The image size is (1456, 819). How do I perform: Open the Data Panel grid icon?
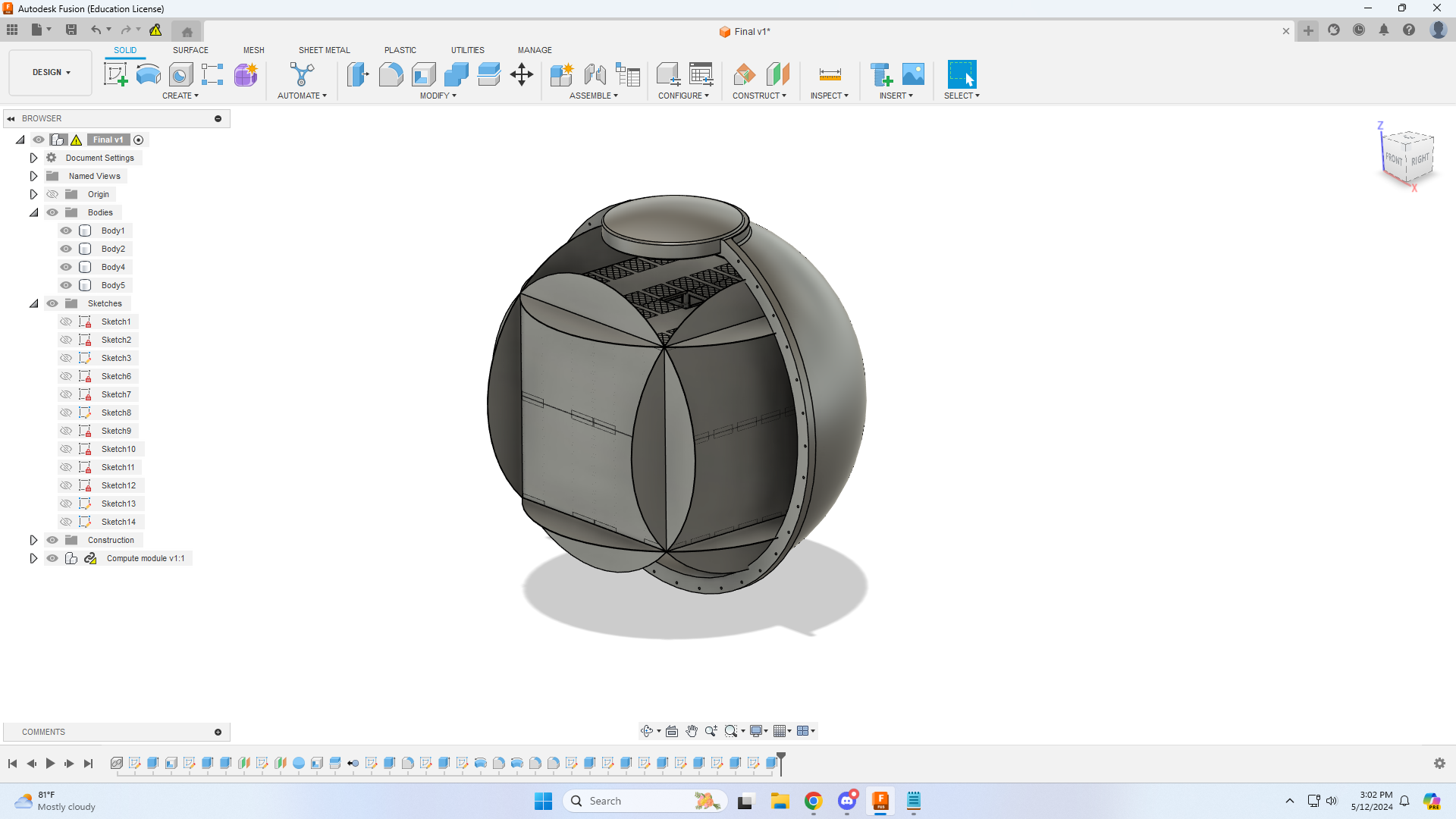[x=12, y=30]
